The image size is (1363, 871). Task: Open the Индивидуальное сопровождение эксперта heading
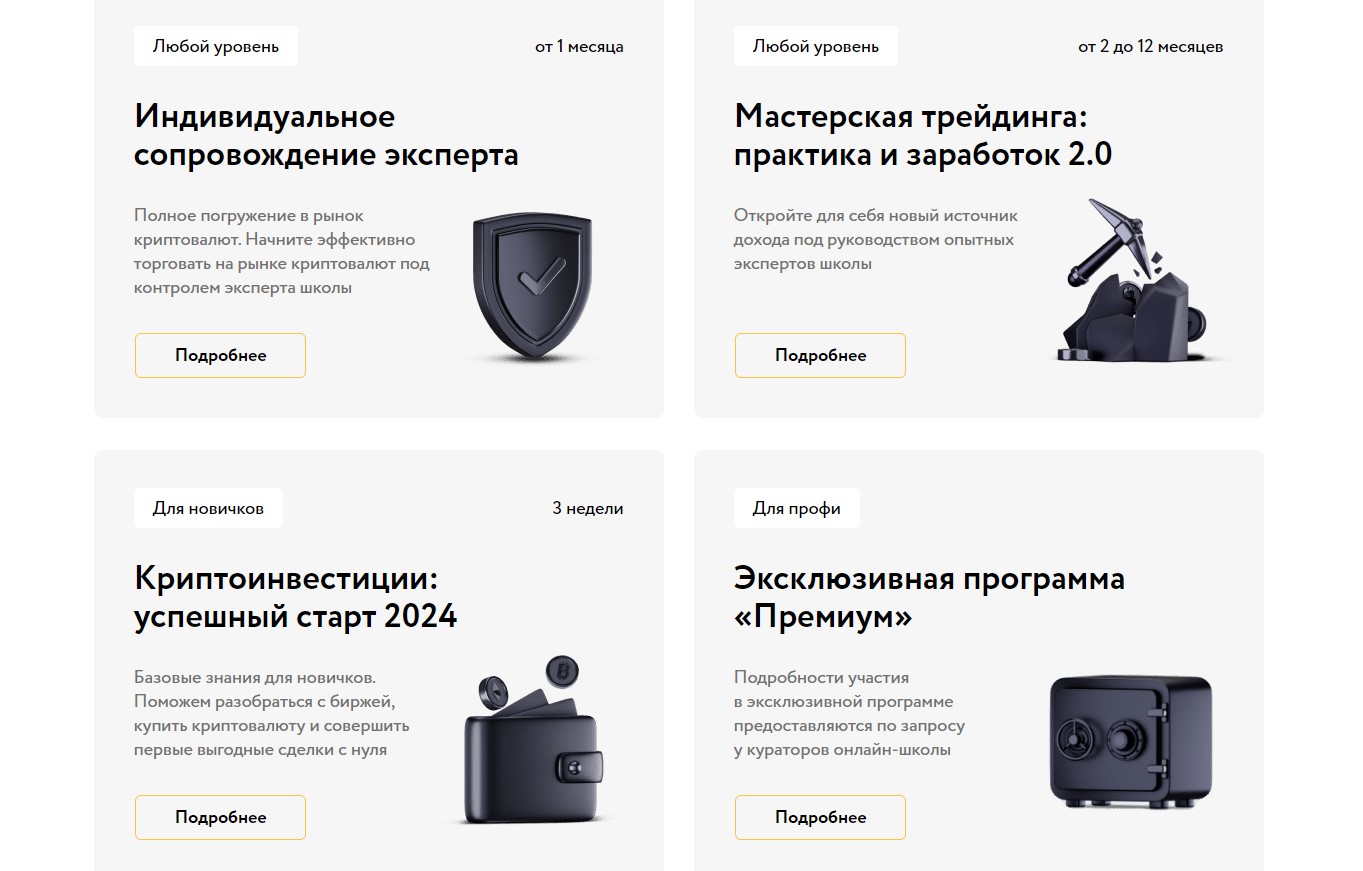(x=326, y=135)
